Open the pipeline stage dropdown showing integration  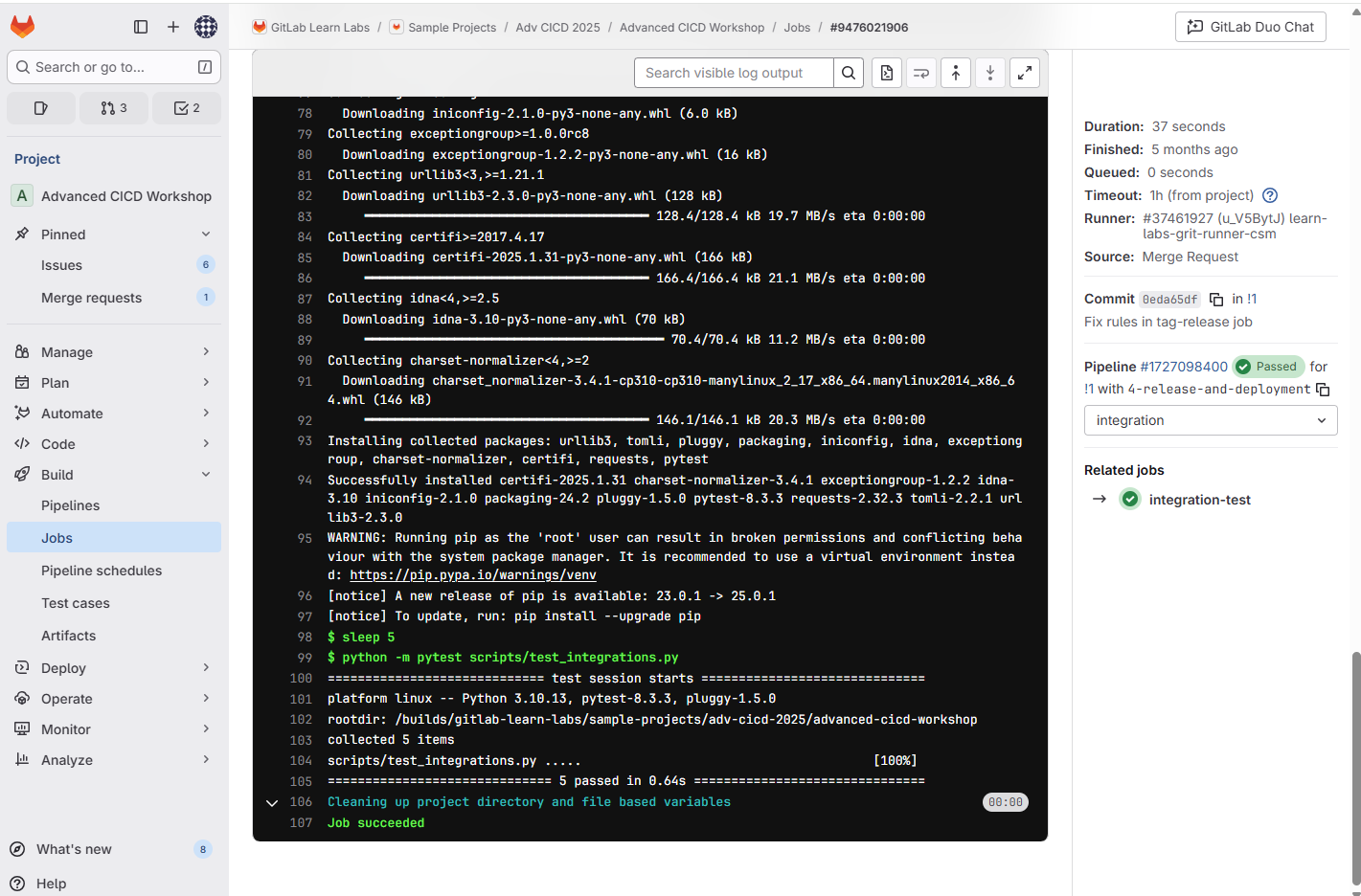point(1210,419)
